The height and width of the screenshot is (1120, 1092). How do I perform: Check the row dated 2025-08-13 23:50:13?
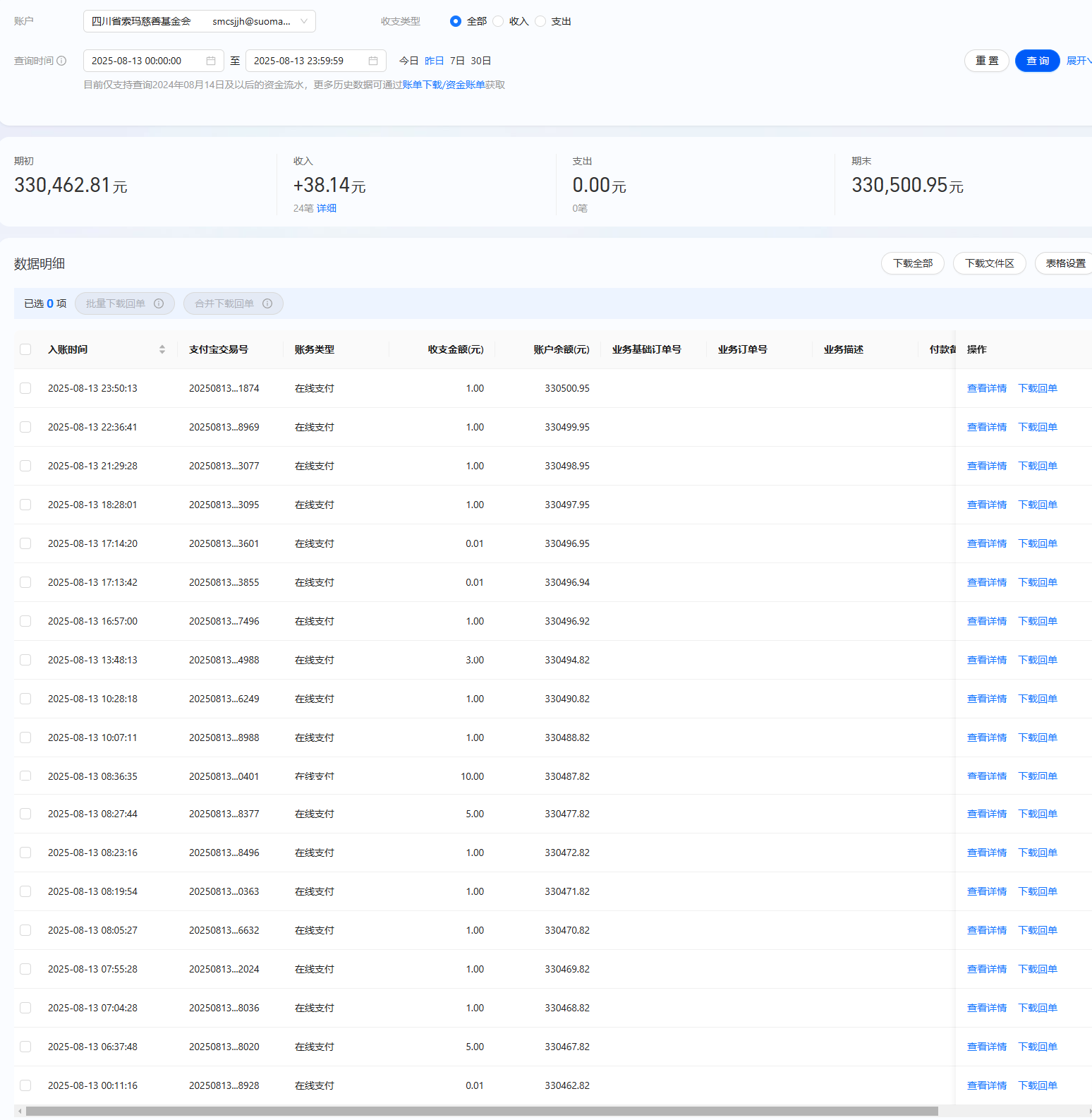tap(25, 388)
